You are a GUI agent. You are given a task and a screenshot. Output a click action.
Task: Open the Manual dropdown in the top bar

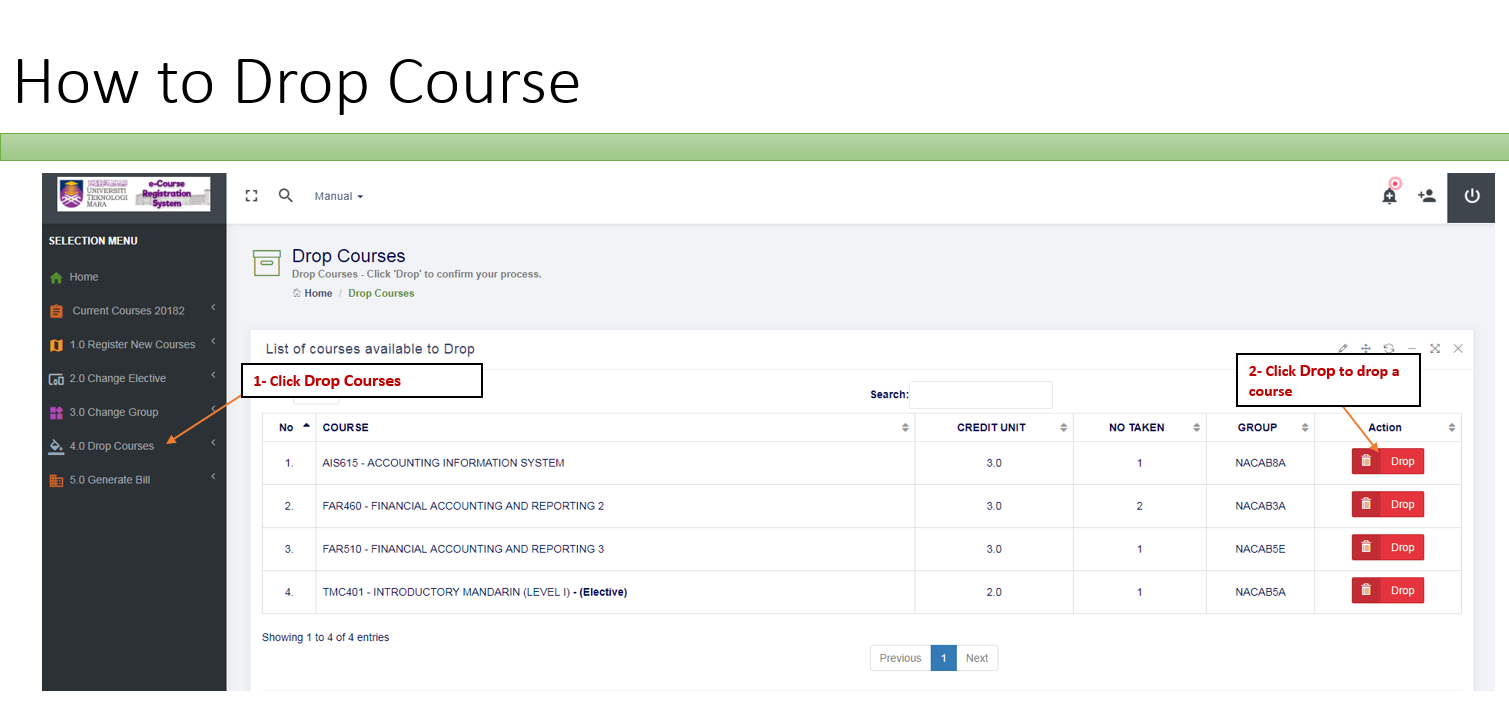[338, 196]
